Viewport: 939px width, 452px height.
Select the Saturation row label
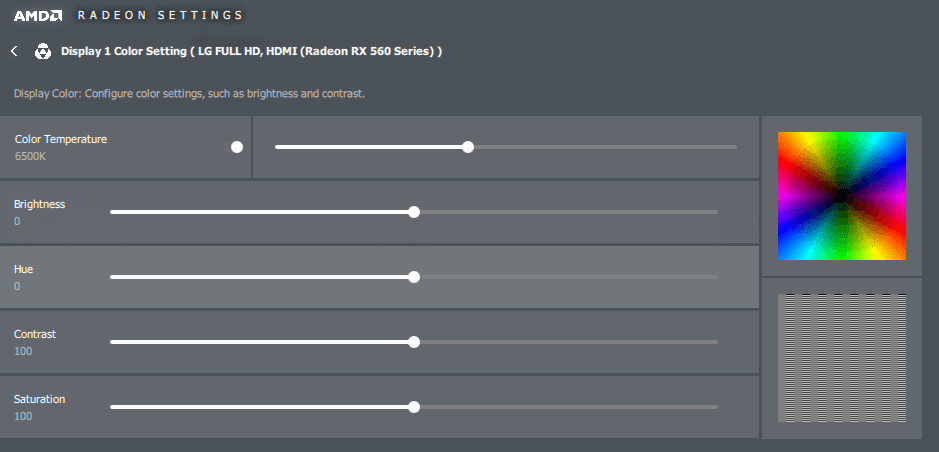(x=40, y=399)
